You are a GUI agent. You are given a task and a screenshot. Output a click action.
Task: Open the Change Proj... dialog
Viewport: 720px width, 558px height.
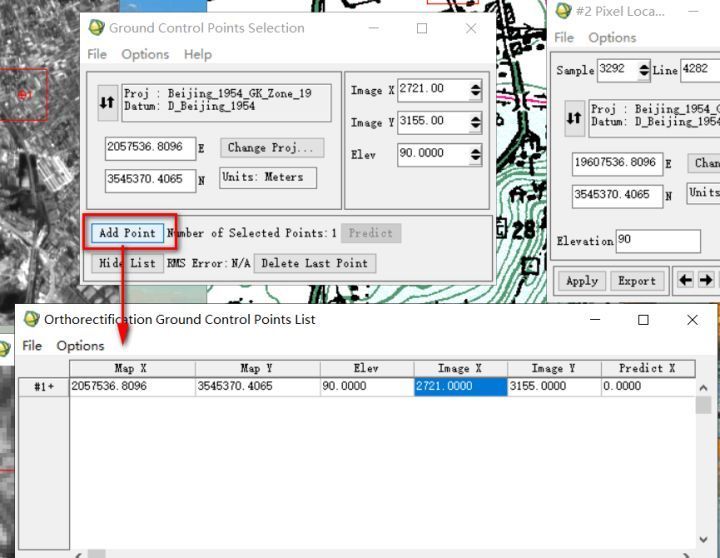(272, 148)
